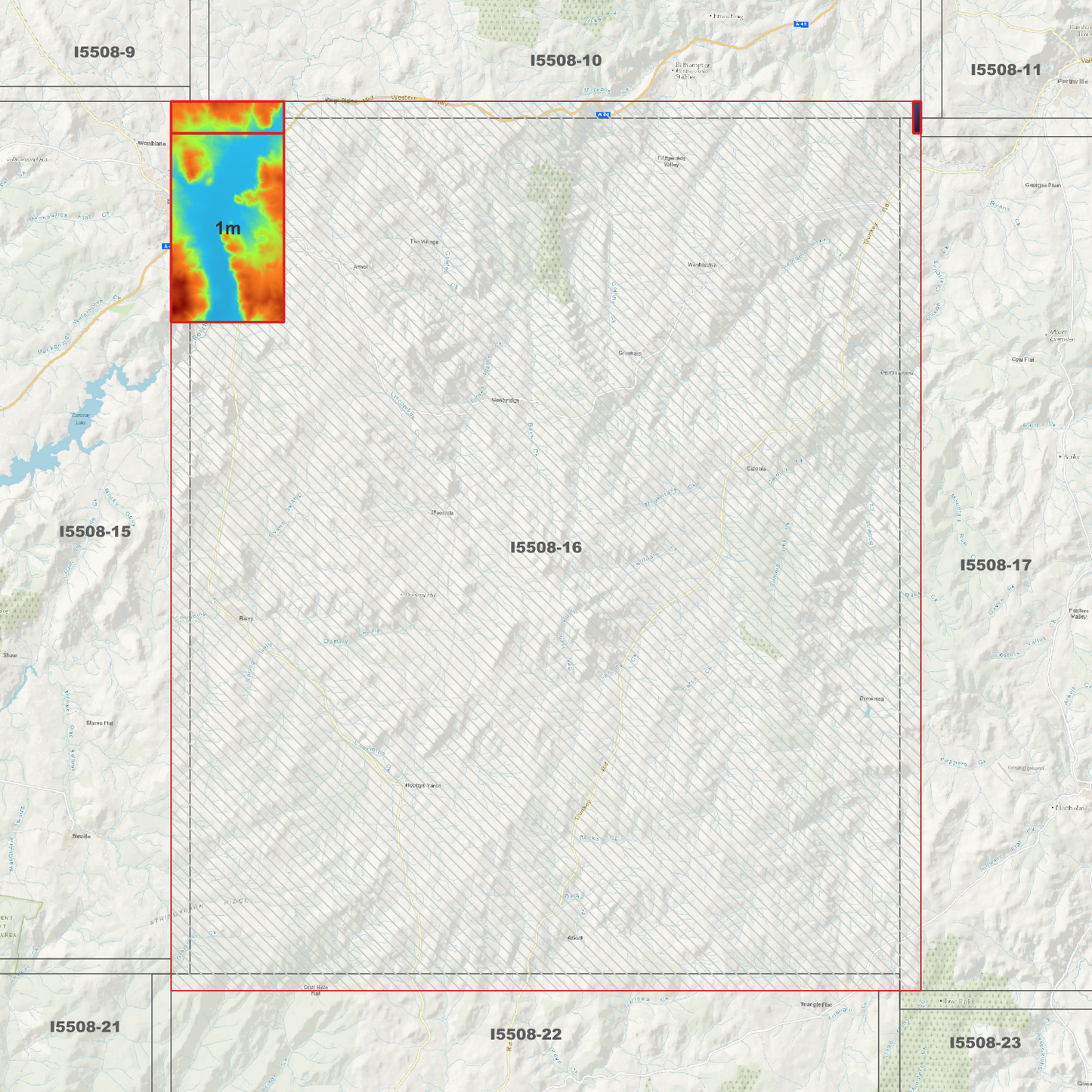Select map tile label I5508-15
This screenshot has width=1092, height=1092.
95,531
